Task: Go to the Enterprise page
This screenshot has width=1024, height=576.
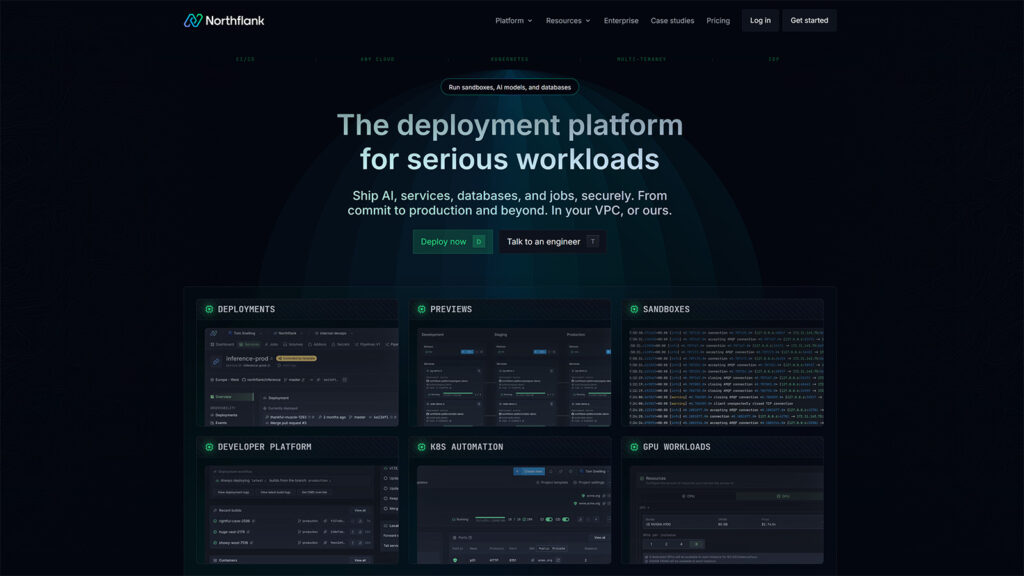Action: (x=620, y=20)
